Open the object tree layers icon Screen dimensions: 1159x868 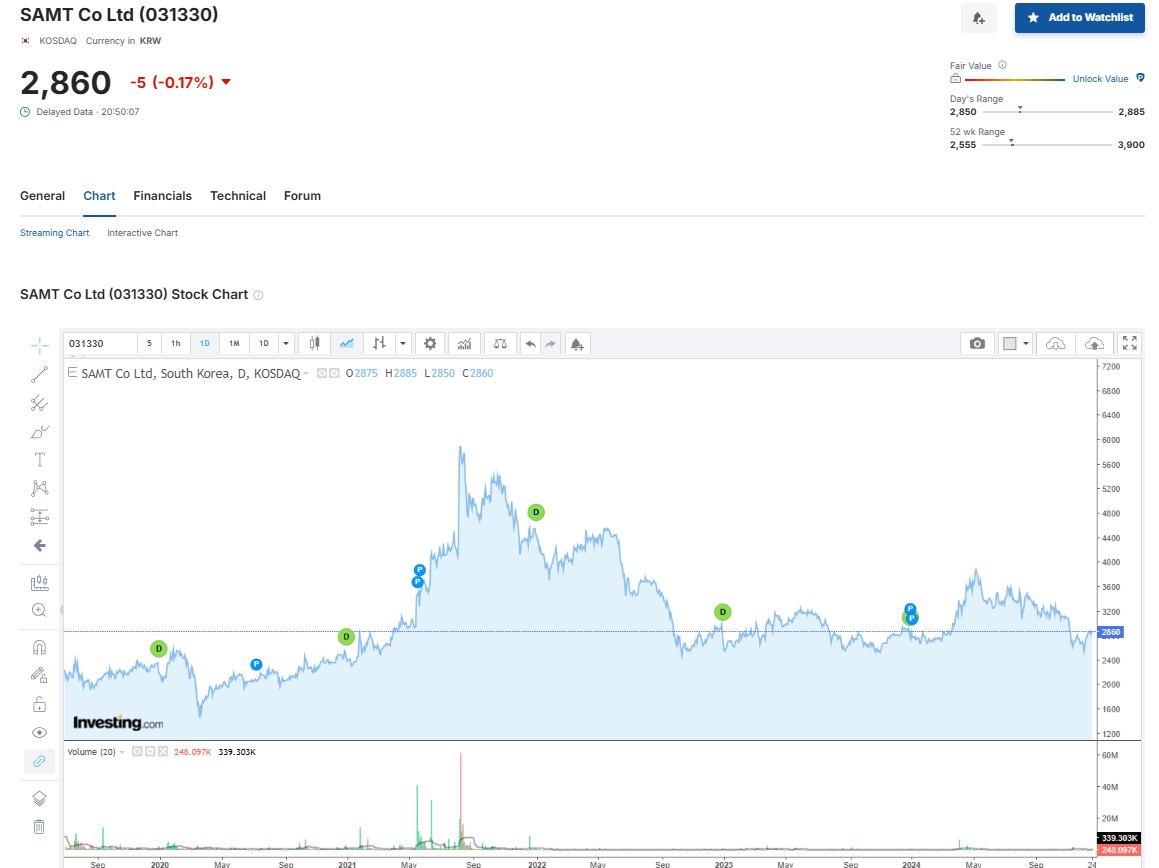point(39,799)
